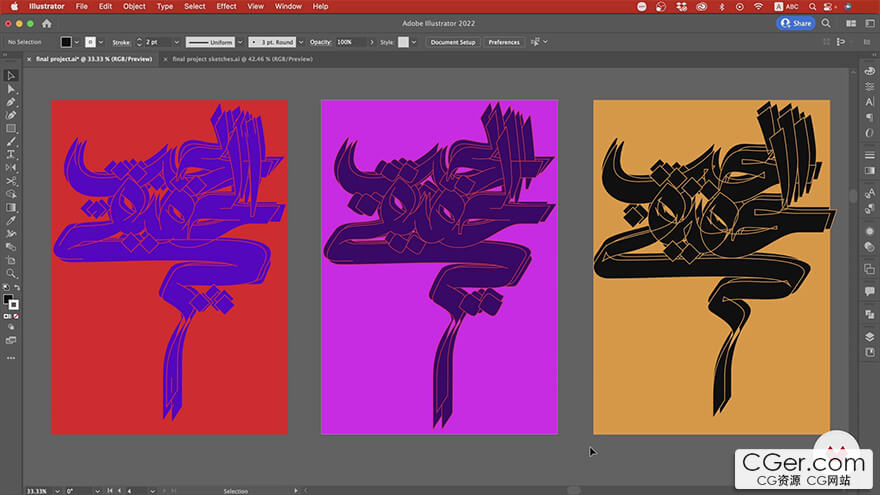The height and width of the screenshot is (495, 880).
Task: Click the Search icon next to Share
Action: tap(826, 24)
